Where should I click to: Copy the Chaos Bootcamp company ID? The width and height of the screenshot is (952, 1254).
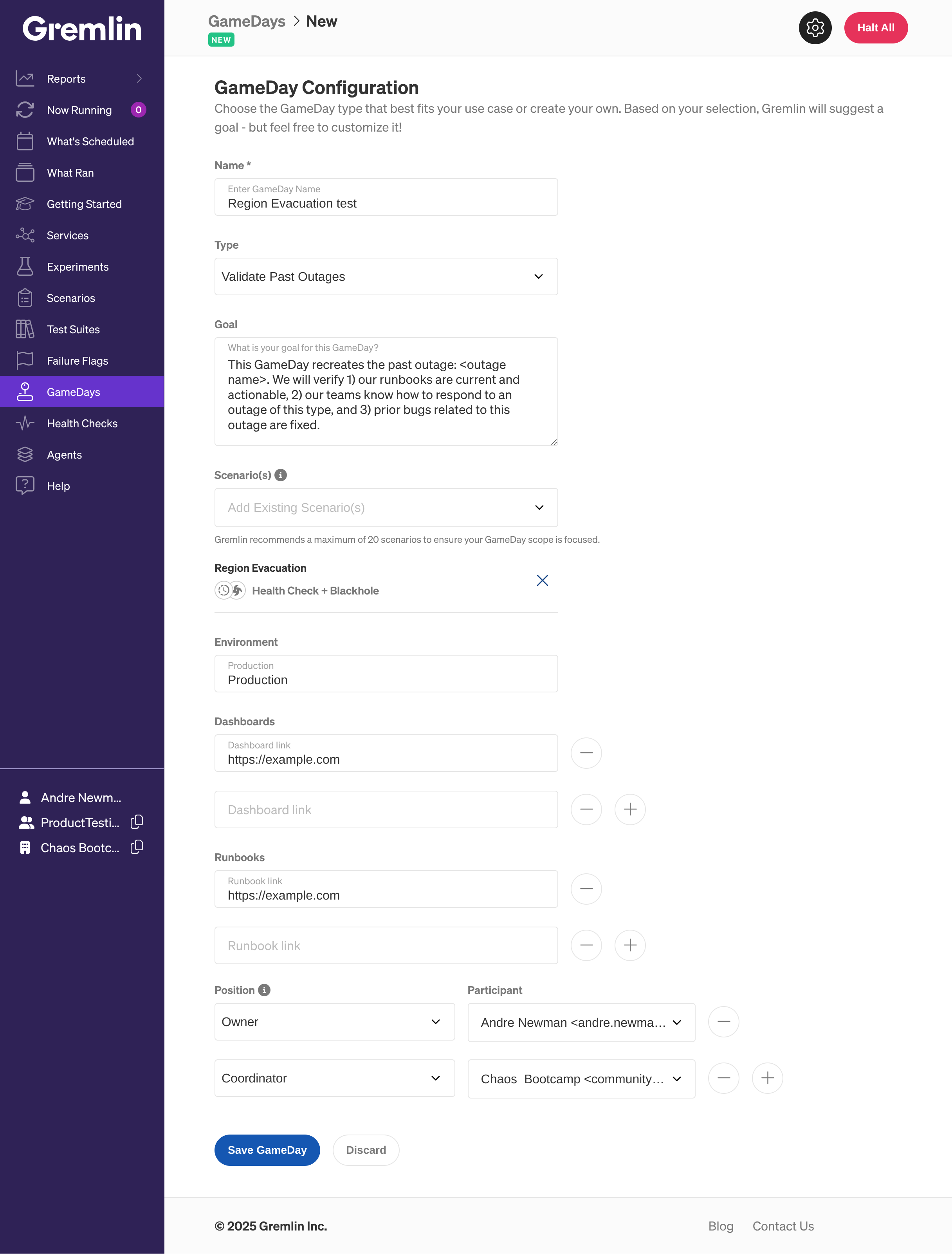click(x=137, y=847)
